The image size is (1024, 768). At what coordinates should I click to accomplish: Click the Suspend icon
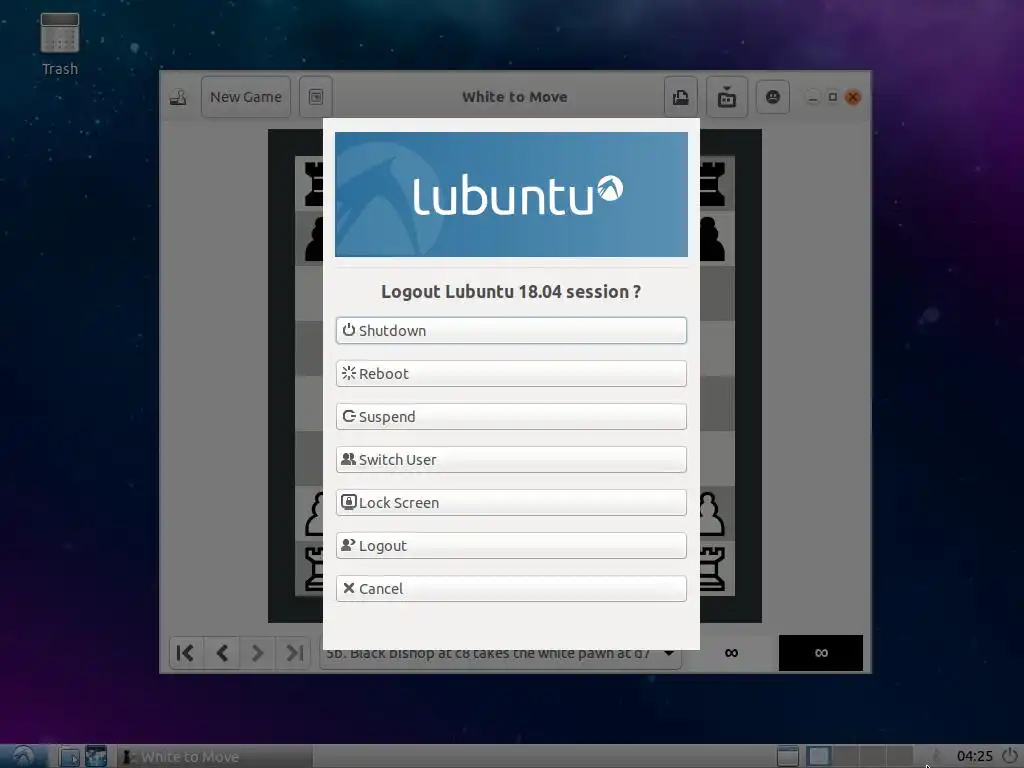(x=349, y=416)
